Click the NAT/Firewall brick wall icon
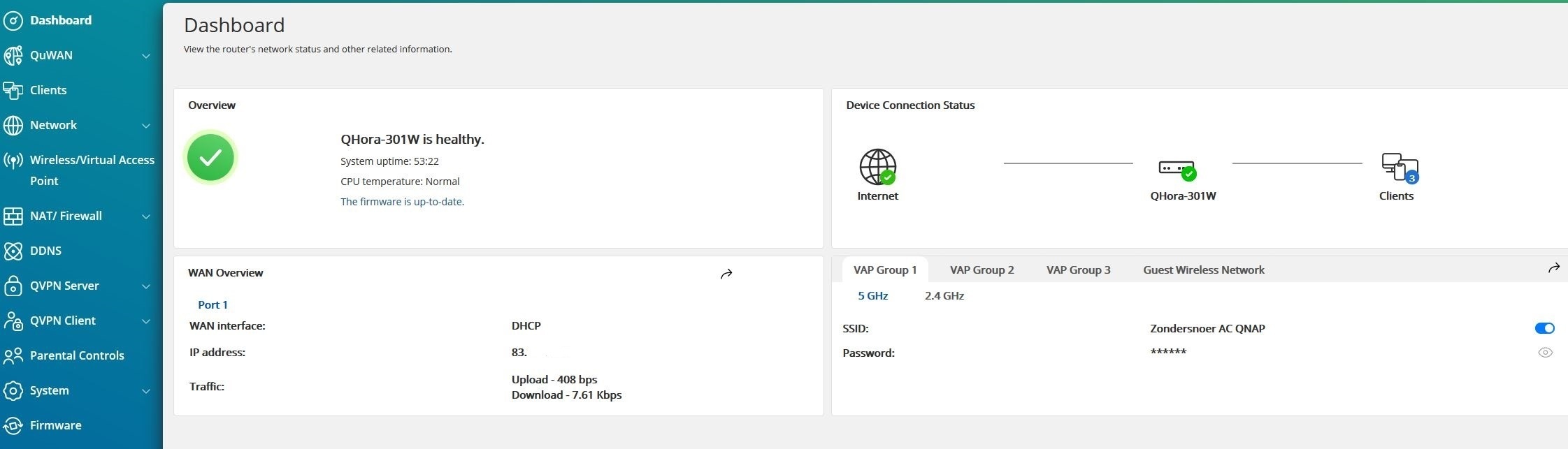The height and width of the screenshot is (449, 1568). 13,216
